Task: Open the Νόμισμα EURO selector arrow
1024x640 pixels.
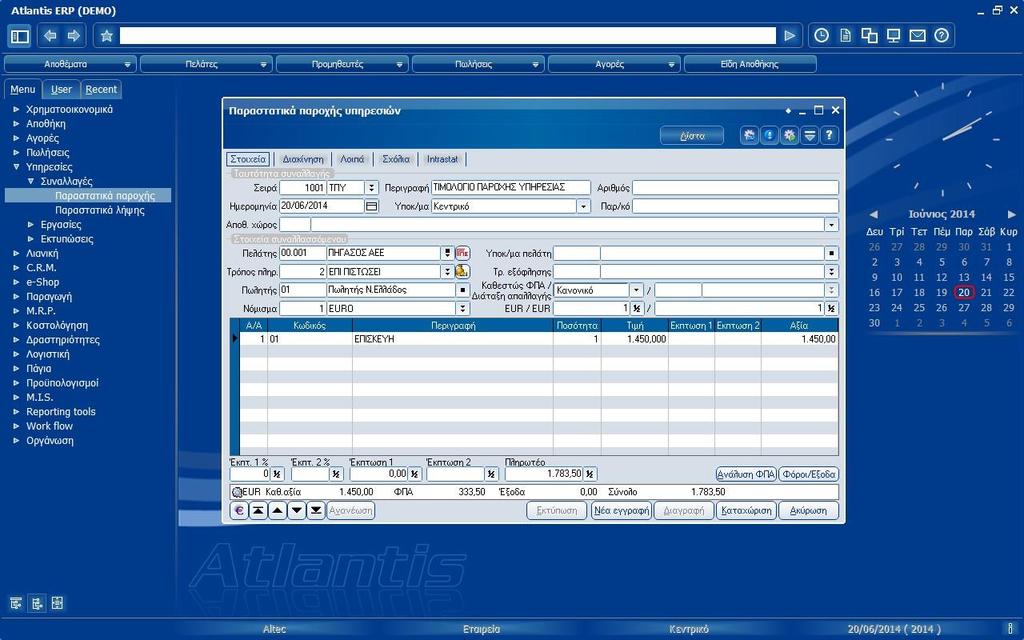Action: click(x=462, y=308)
